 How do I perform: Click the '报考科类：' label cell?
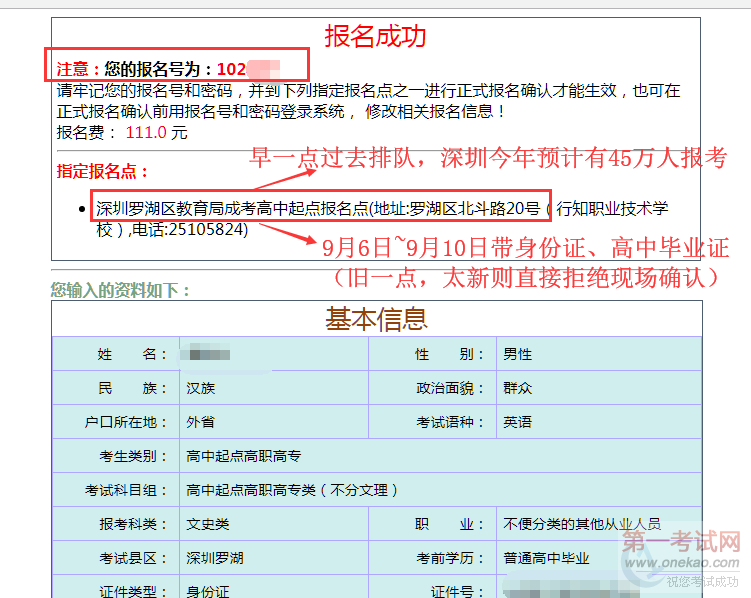click(x=116, y=524)
